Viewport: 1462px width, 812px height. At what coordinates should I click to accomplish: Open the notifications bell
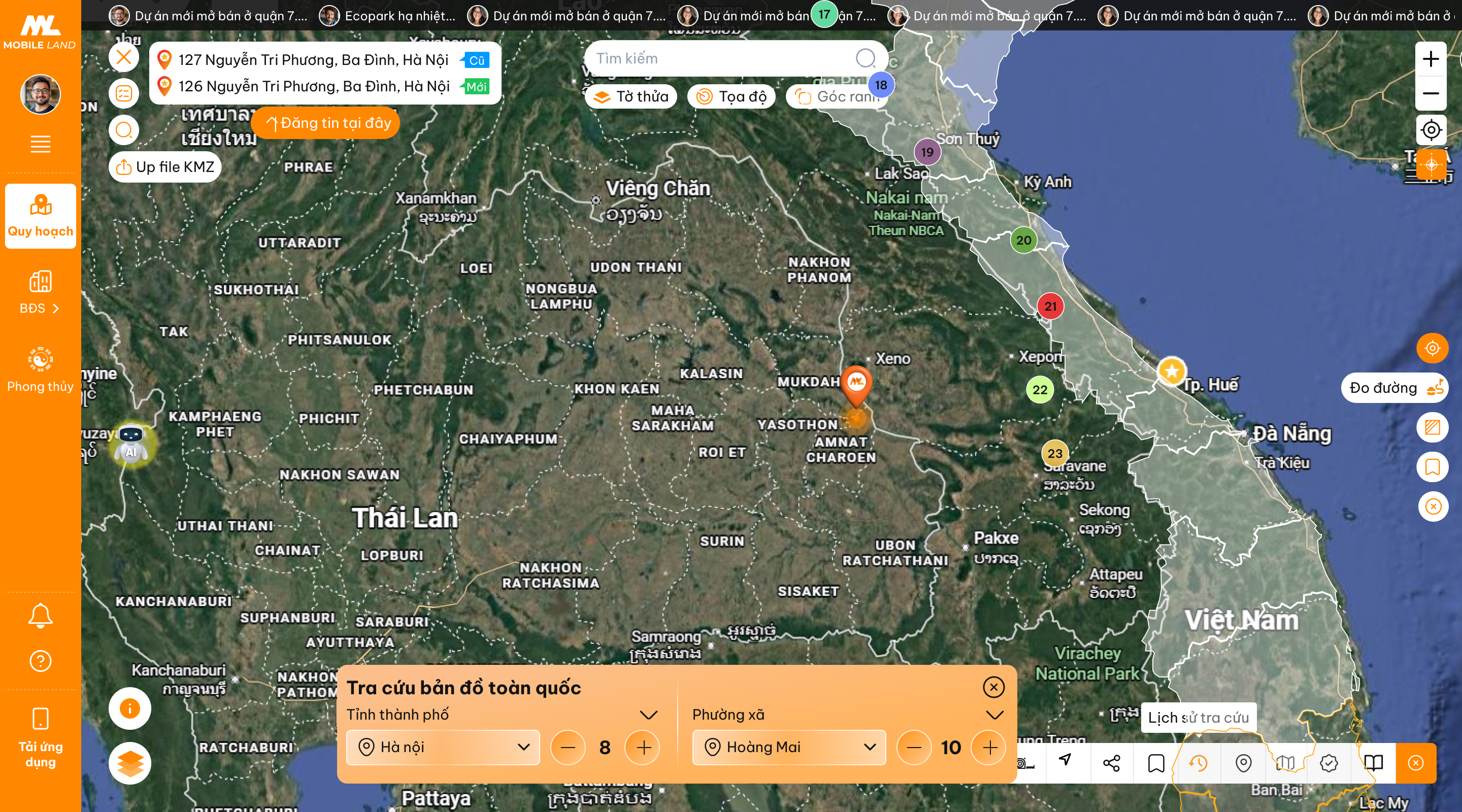40,616
